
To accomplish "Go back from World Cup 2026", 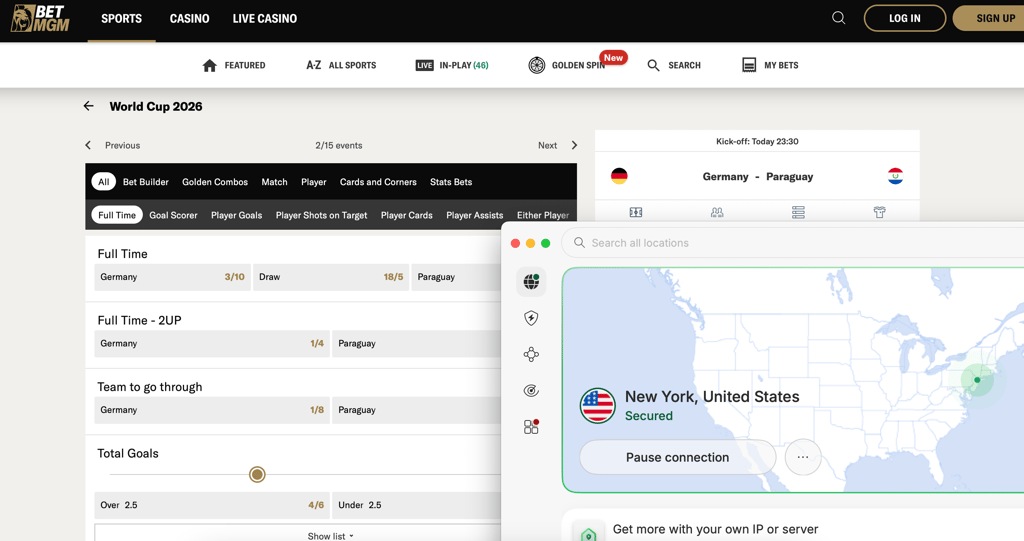I will click(89, 106).
